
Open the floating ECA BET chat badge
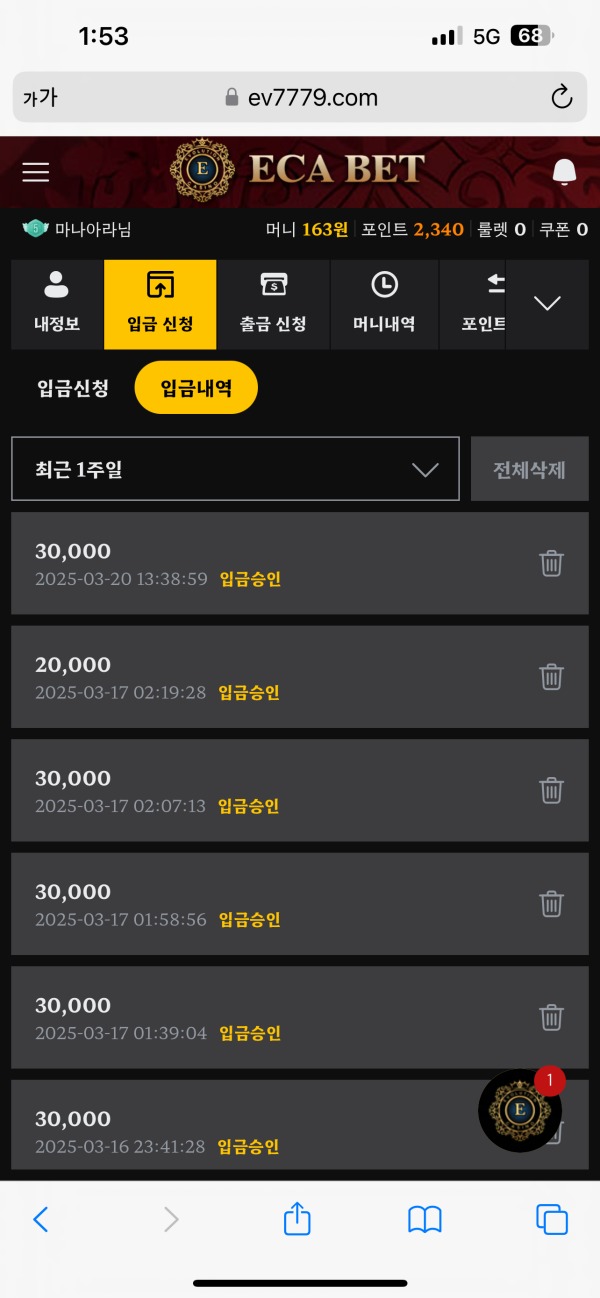(x=519, y=1110)
